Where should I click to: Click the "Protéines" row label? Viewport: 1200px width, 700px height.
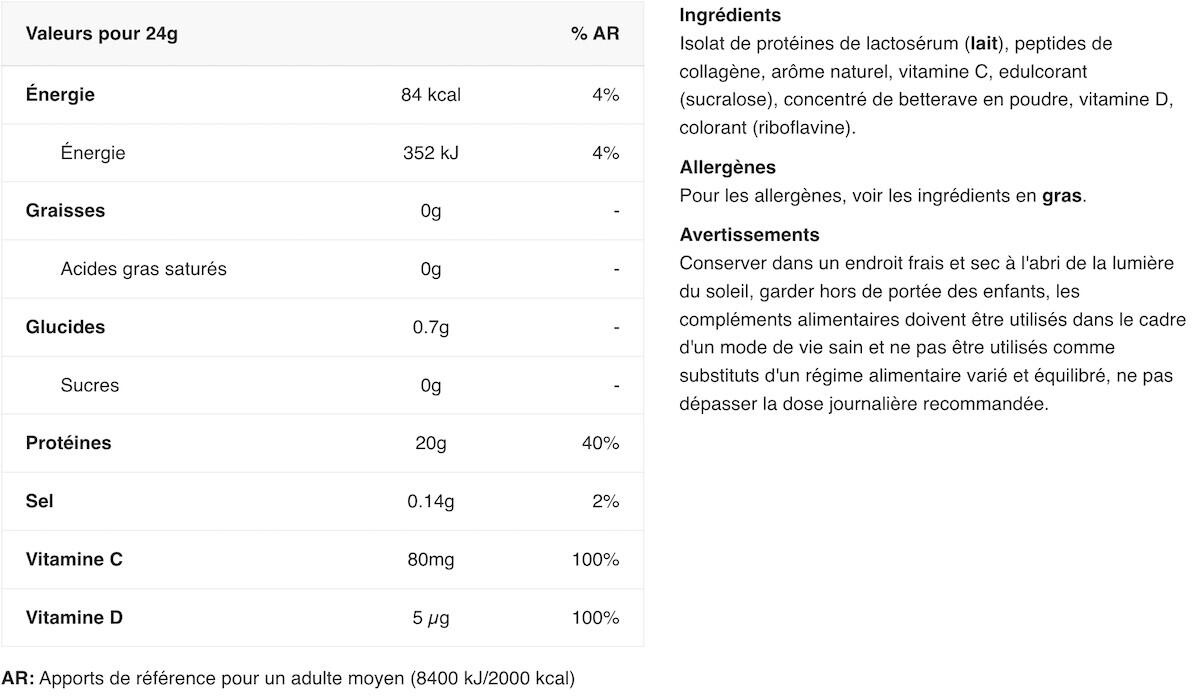point(68,443)
